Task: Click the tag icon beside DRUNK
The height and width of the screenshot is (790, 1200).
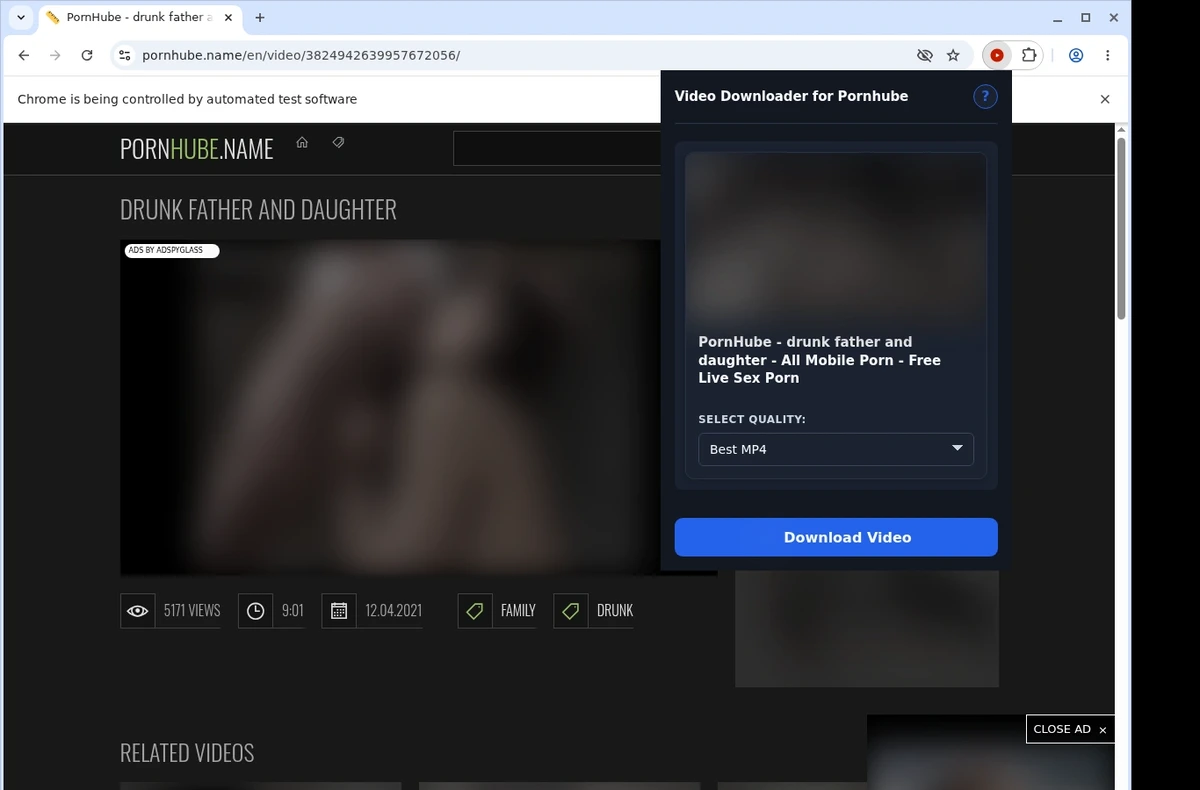Action: click(x=570, y=610)
